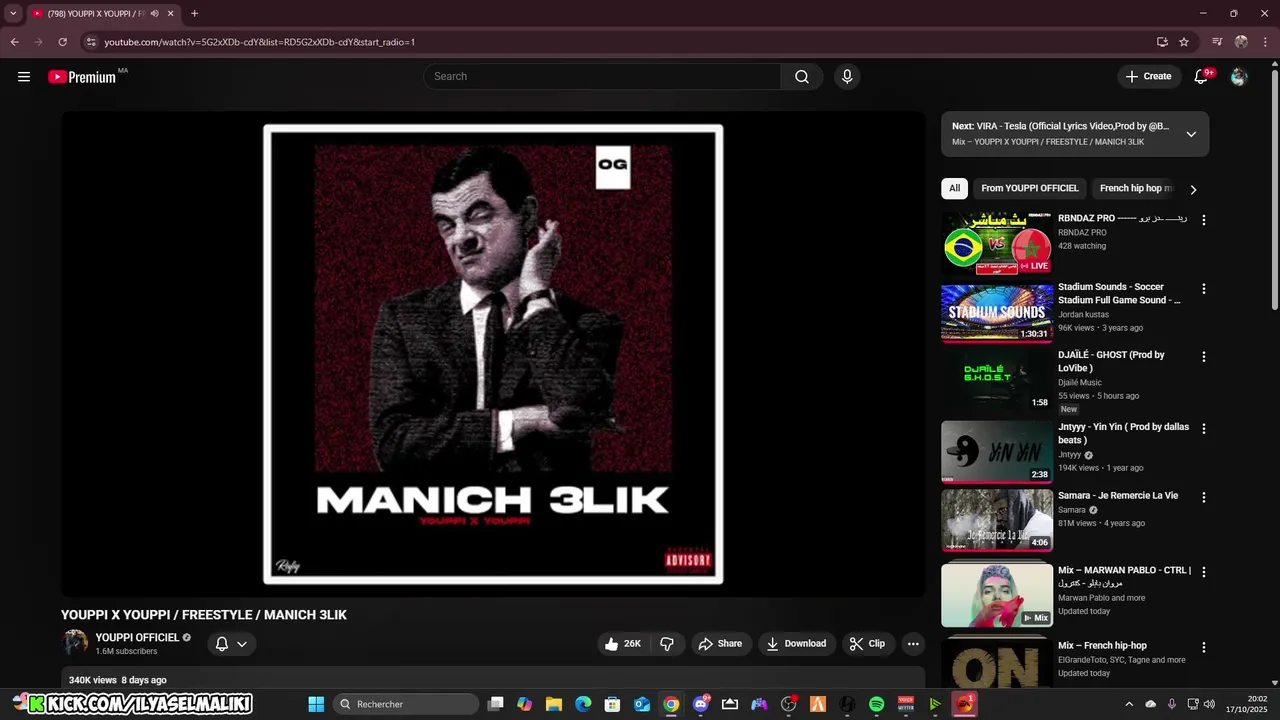
Task: Open Stadium Sounds video thumbnail
Action: click(997, 312)
